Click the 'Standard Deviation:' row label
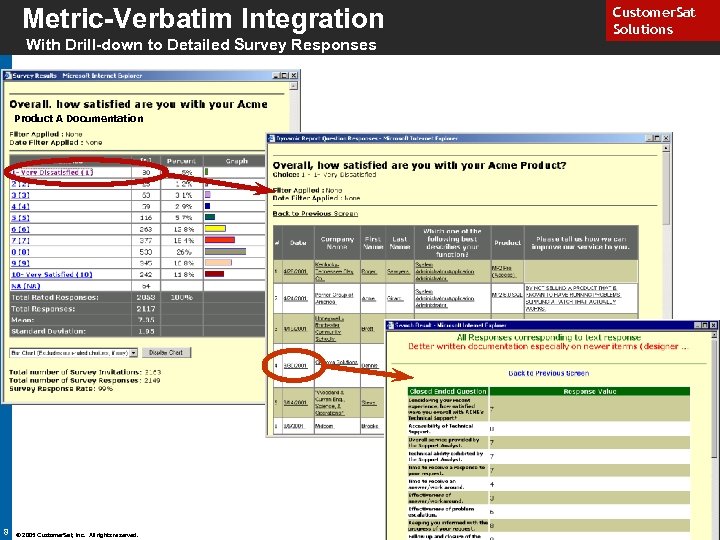 coord(48,332)
